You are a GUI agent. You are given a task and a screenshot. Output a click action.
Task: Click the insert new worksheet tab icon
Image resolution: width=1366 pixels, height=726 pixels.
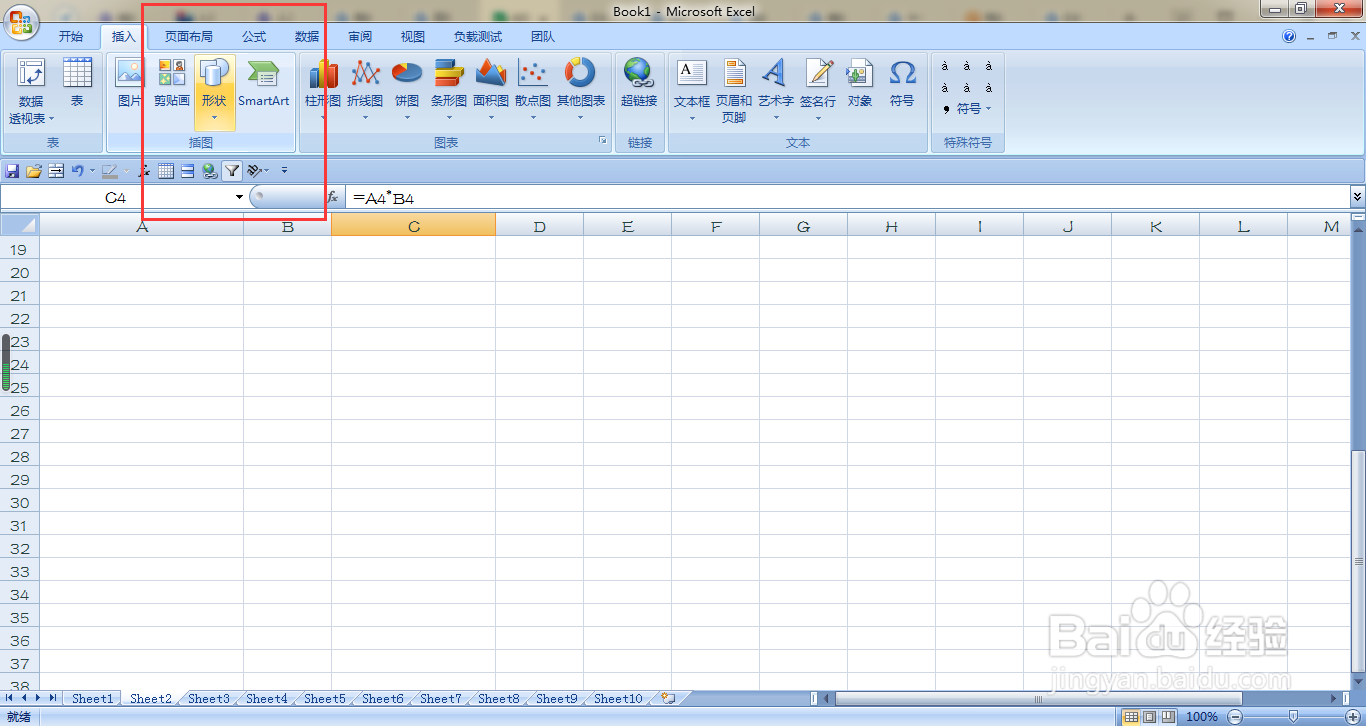point(669,698)
